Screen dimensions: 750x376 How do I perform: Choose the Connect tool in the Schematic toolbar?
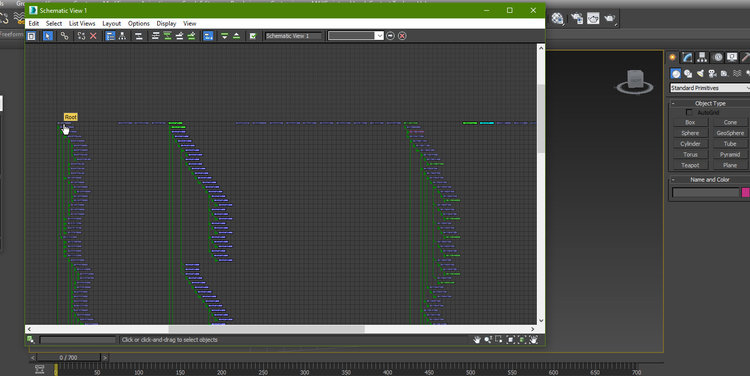64,36
